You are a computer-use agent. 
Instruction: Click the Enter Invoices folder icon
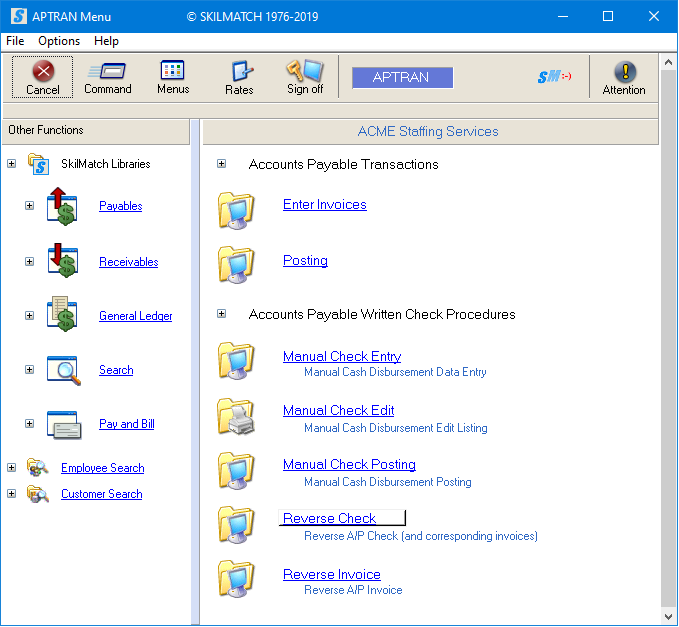[236, 210]
